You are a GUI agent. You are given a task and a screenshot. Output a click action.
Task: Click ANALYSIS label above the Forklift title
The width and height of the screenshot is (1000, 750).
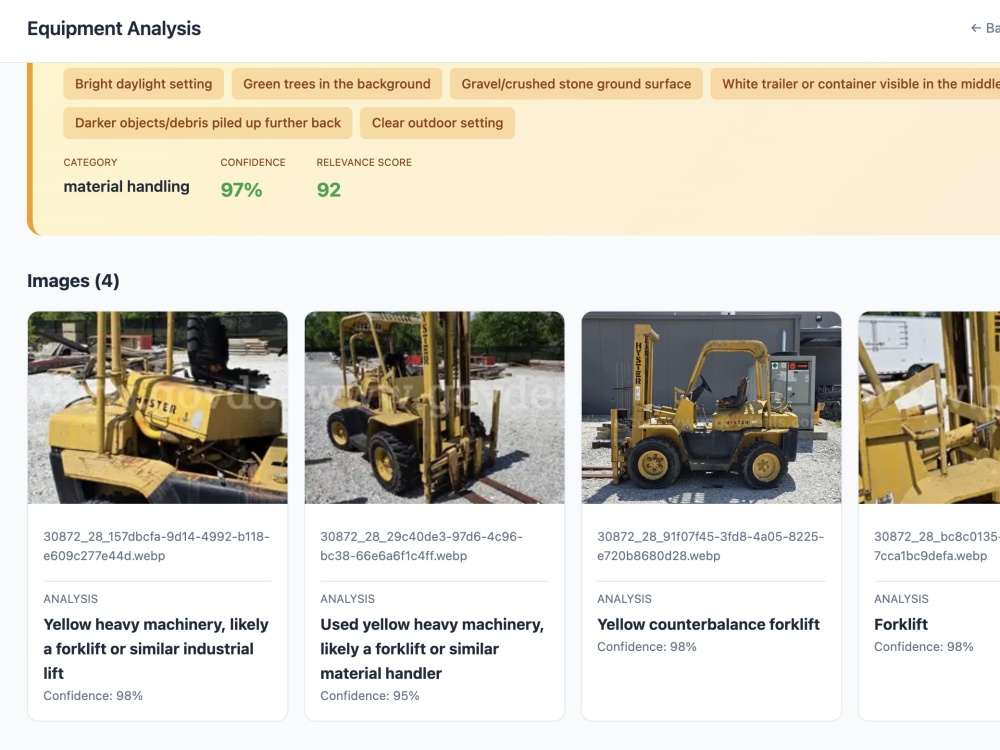coord(901,599)
